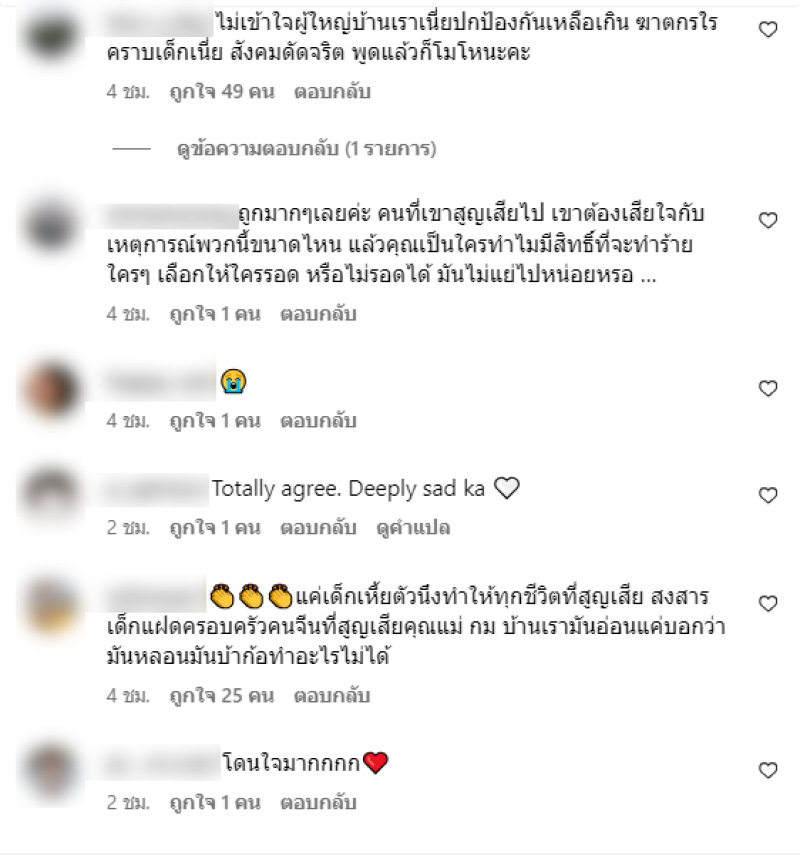Reply to the crying emoji comment

point(318,421)
